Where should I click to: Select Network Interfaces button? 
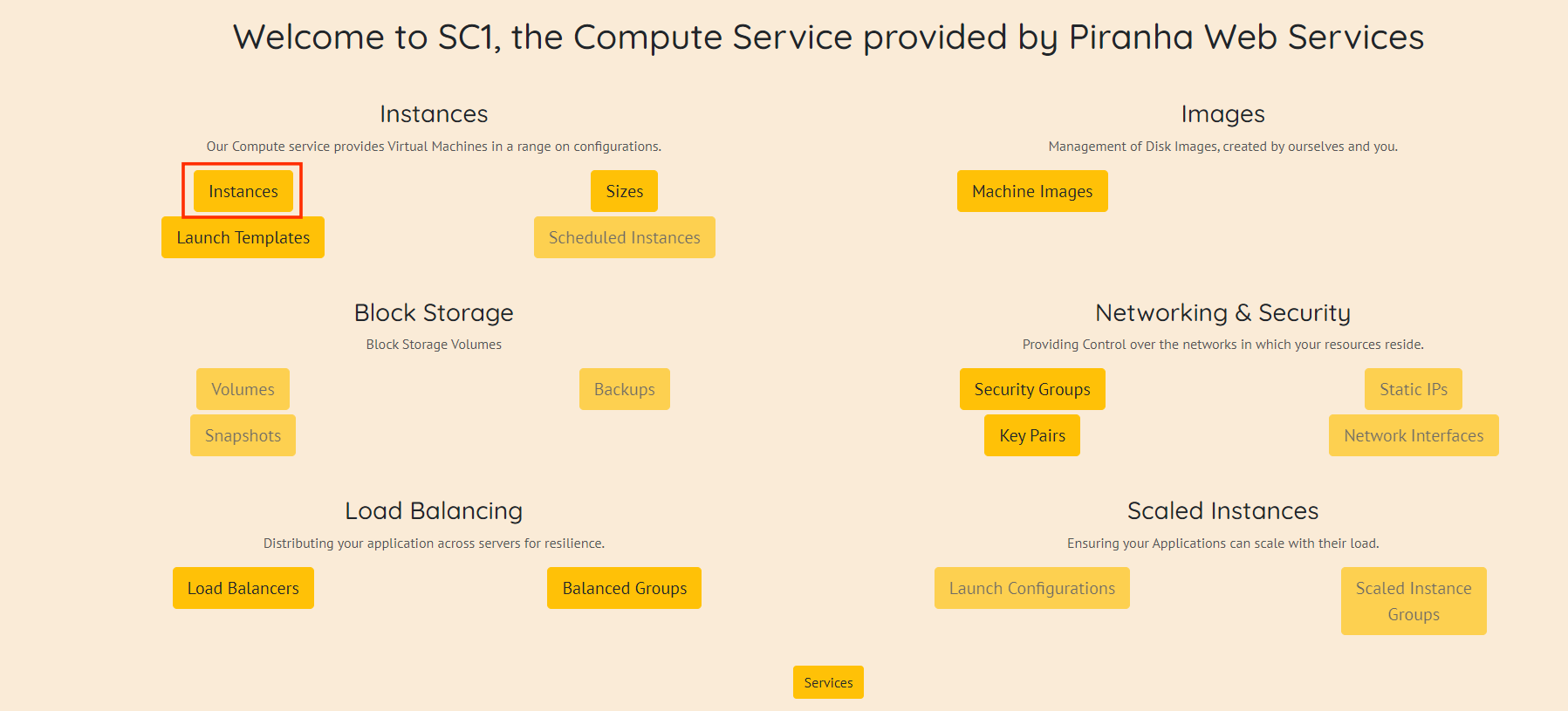click(x=1413, y=435)
